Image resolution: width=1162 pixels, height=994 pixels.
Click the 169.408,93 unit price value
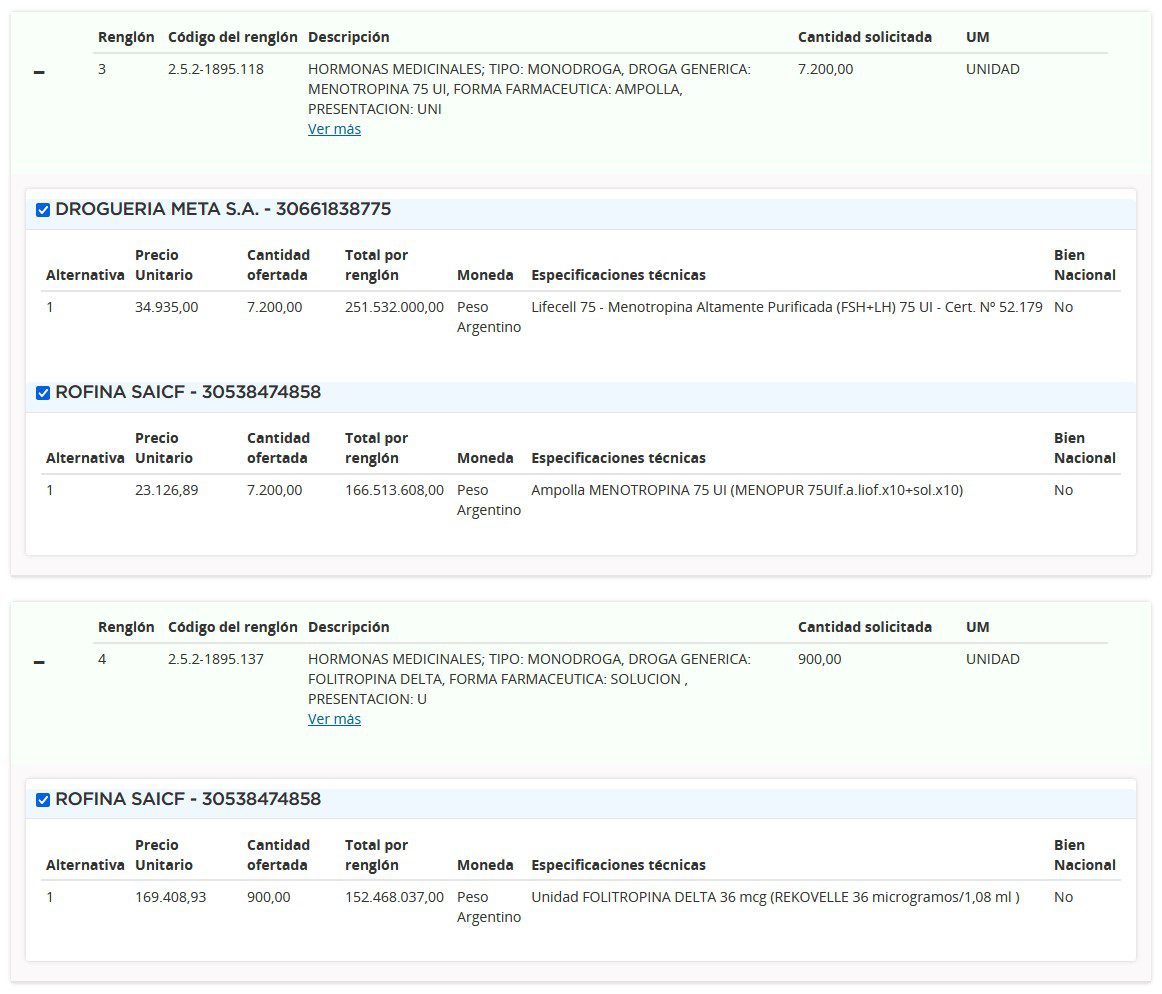(x=170, y=897)
